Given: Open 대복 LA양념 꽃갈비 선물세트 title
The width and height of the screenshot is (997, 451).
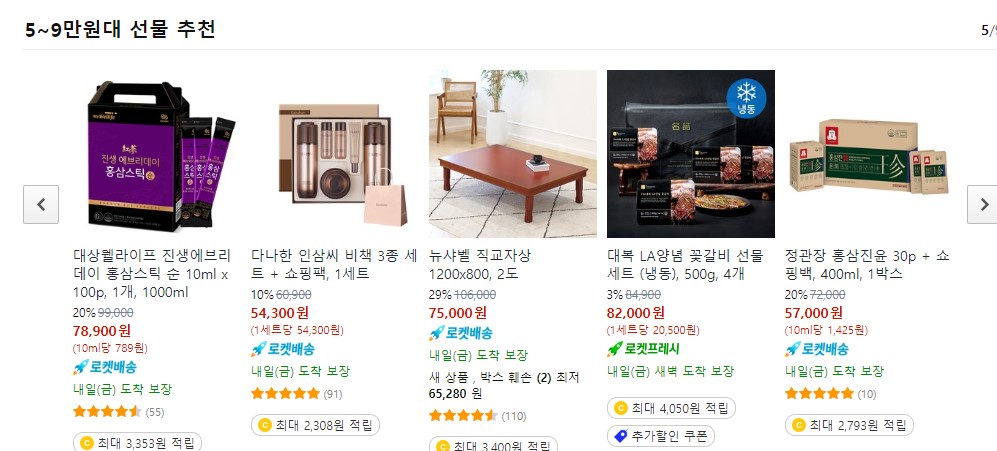Looking at the screenshot, I should [685, 265].
